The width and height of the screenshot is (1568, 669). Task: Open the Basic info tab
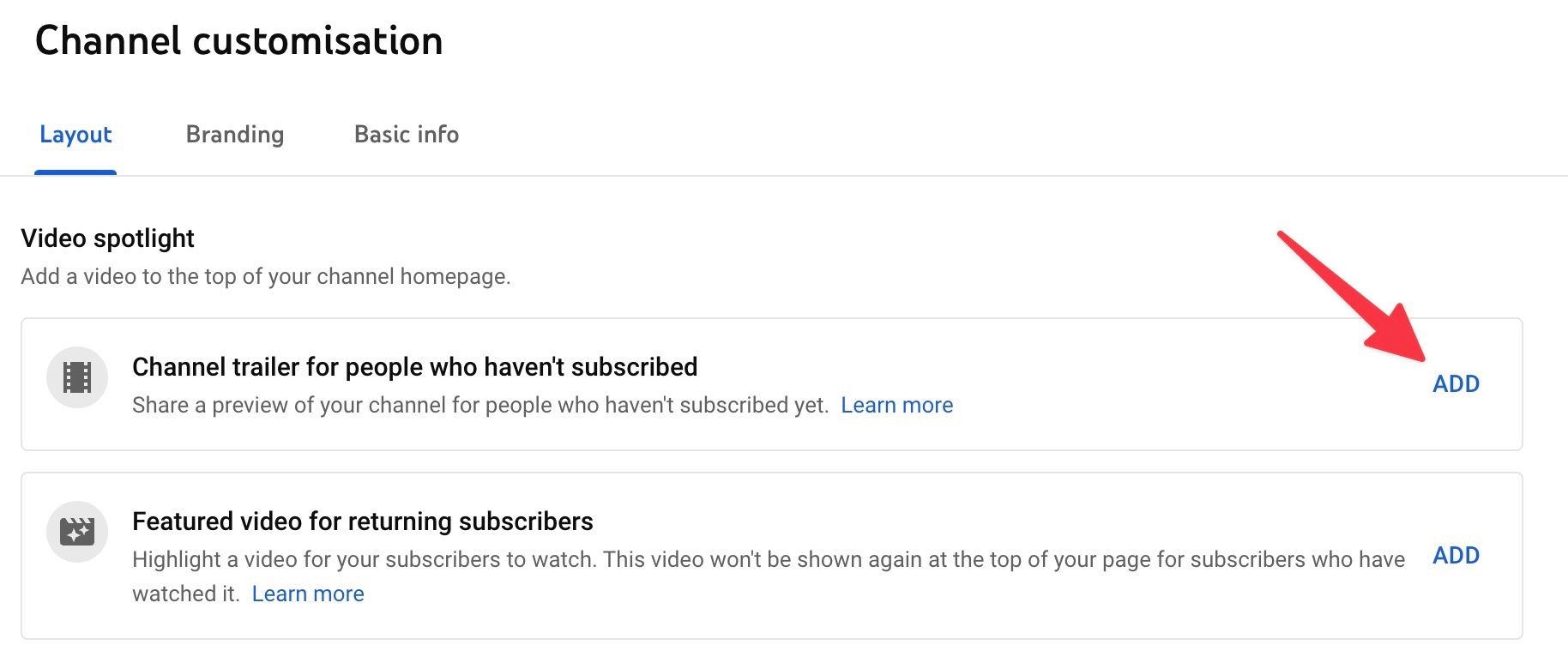[x=407, y=135]
